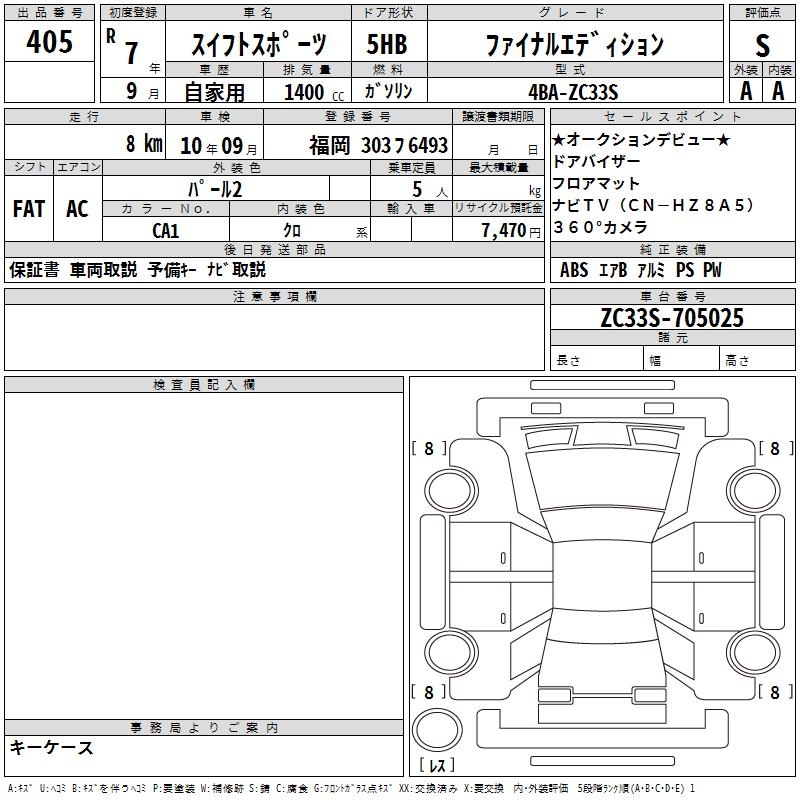The image size is (800, 800).
Task: Select chassis number ZC33S-705025
Action: coord(672,318)
